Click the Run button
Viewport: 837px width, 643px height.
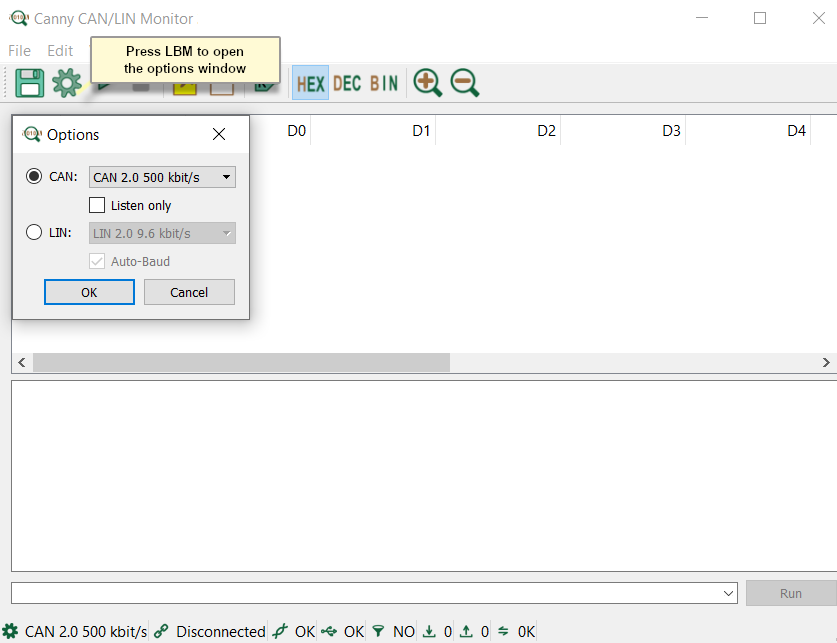point(791,593)
